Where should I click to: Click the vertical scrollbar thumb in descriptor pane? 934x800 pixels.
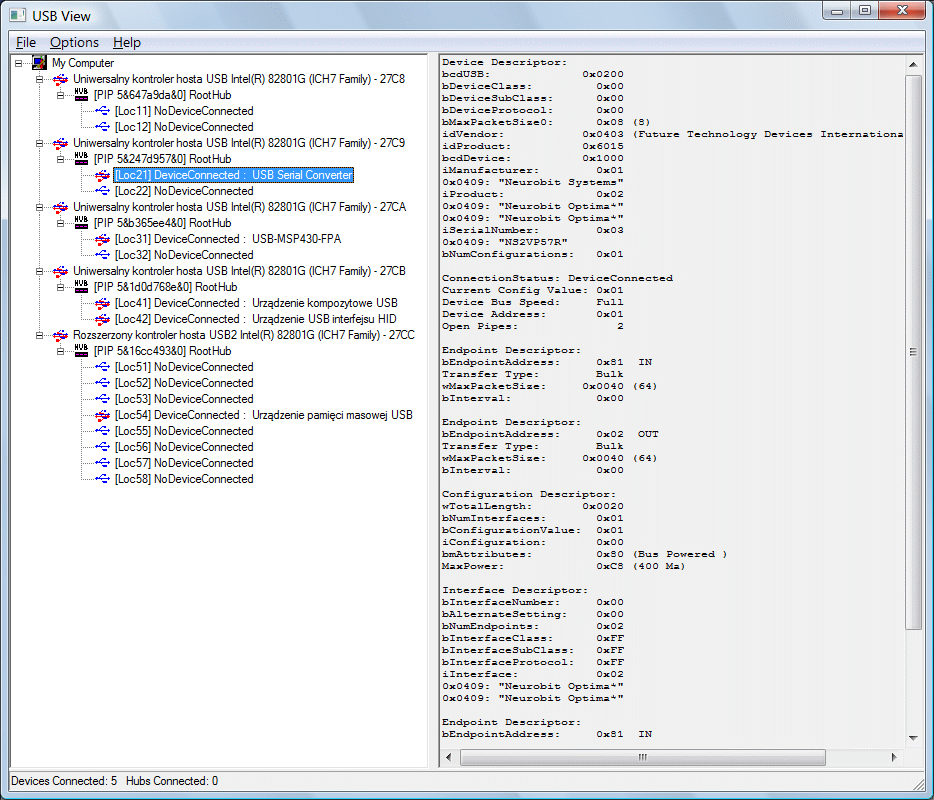click(x=913, y=352)
